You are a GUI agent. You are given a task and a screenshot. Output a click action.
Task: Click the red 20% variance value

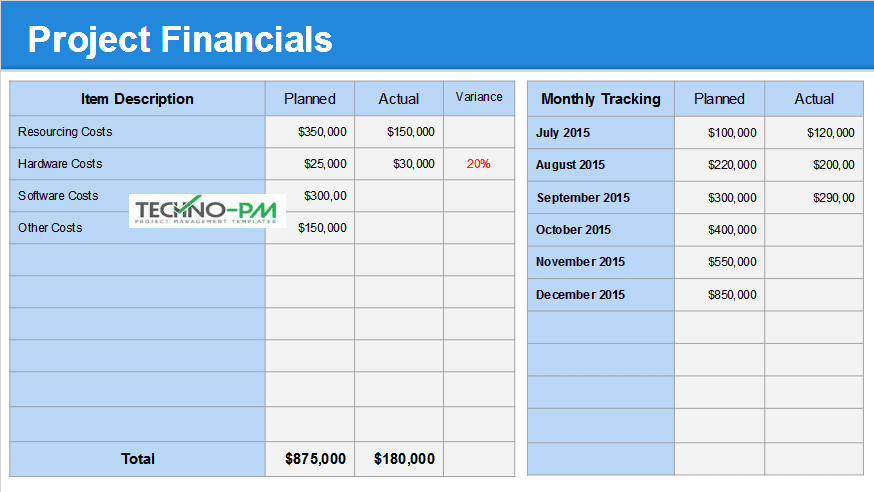(x=479, y=164)
